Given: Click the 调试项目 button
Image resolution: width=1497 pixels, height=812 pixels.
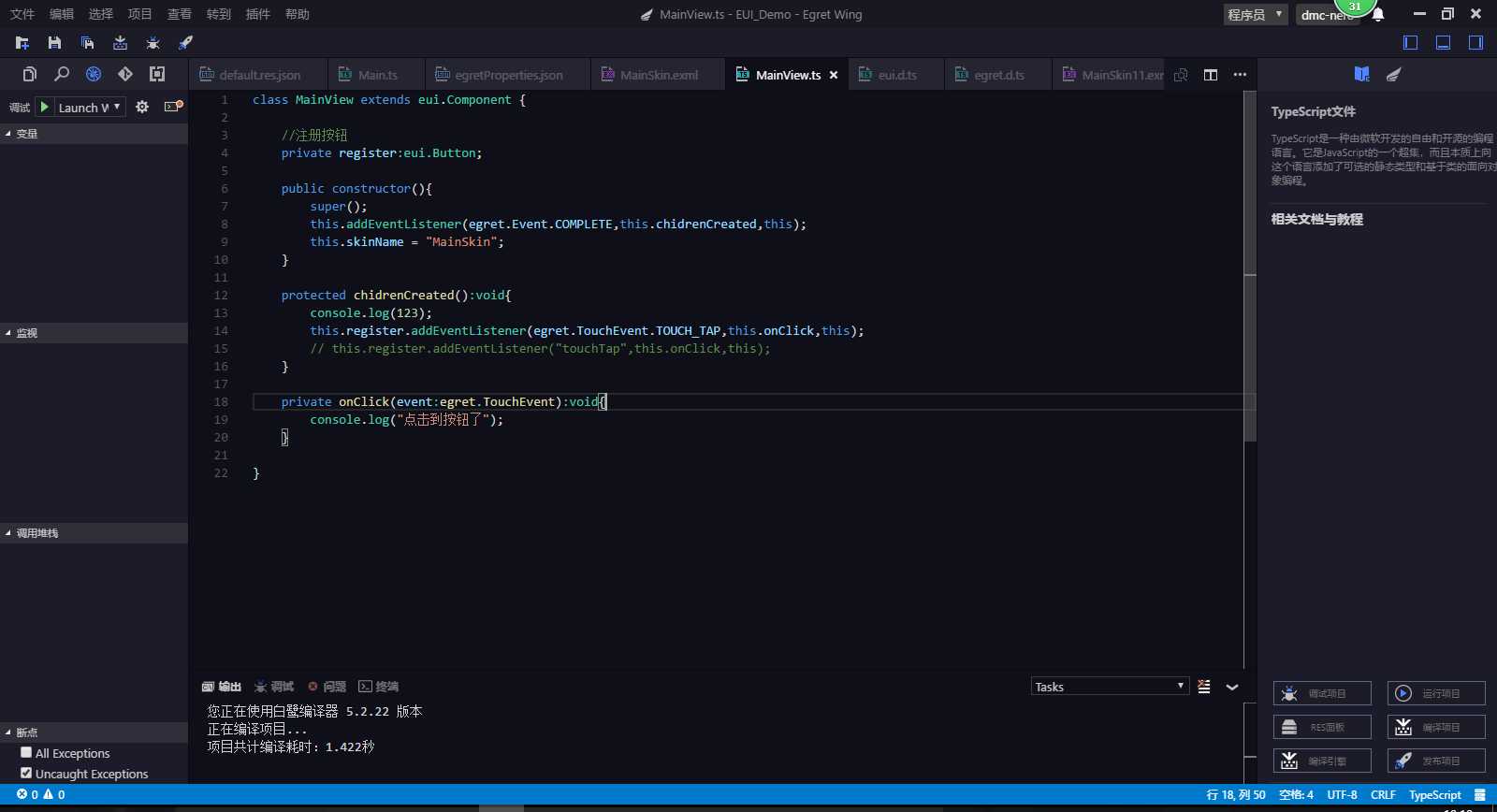Looking at the screenshot, I should 1322,693.
